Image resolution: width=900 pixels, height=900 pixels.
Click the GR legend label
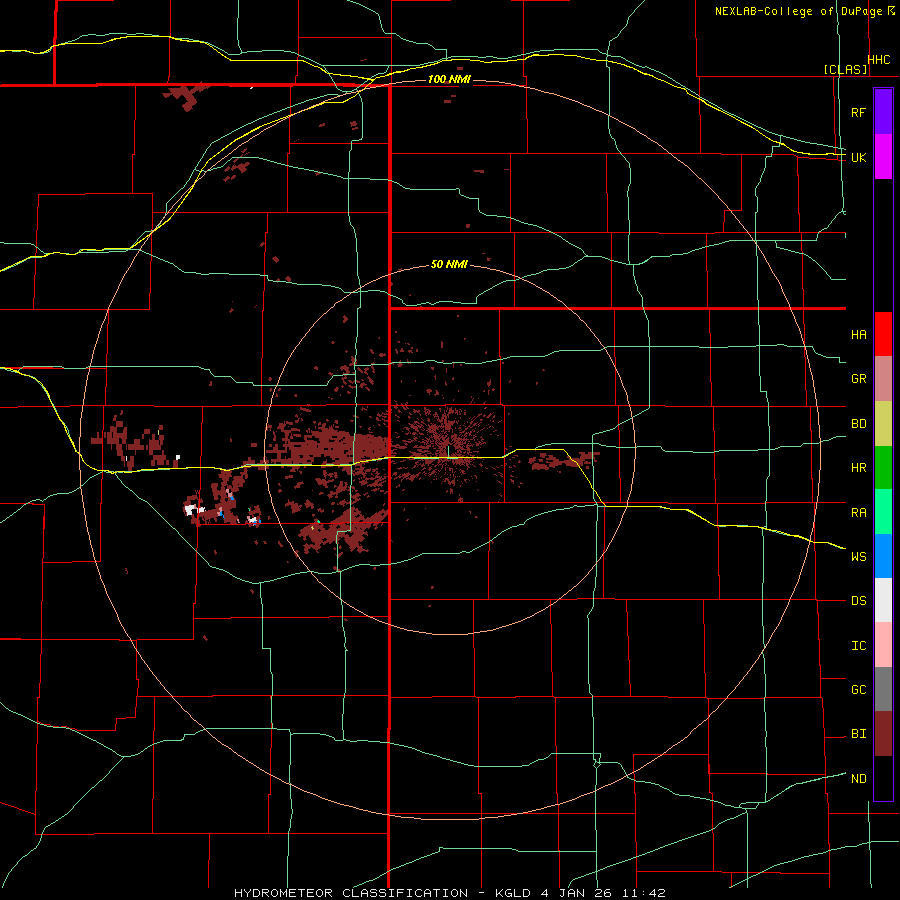(858, 379)
